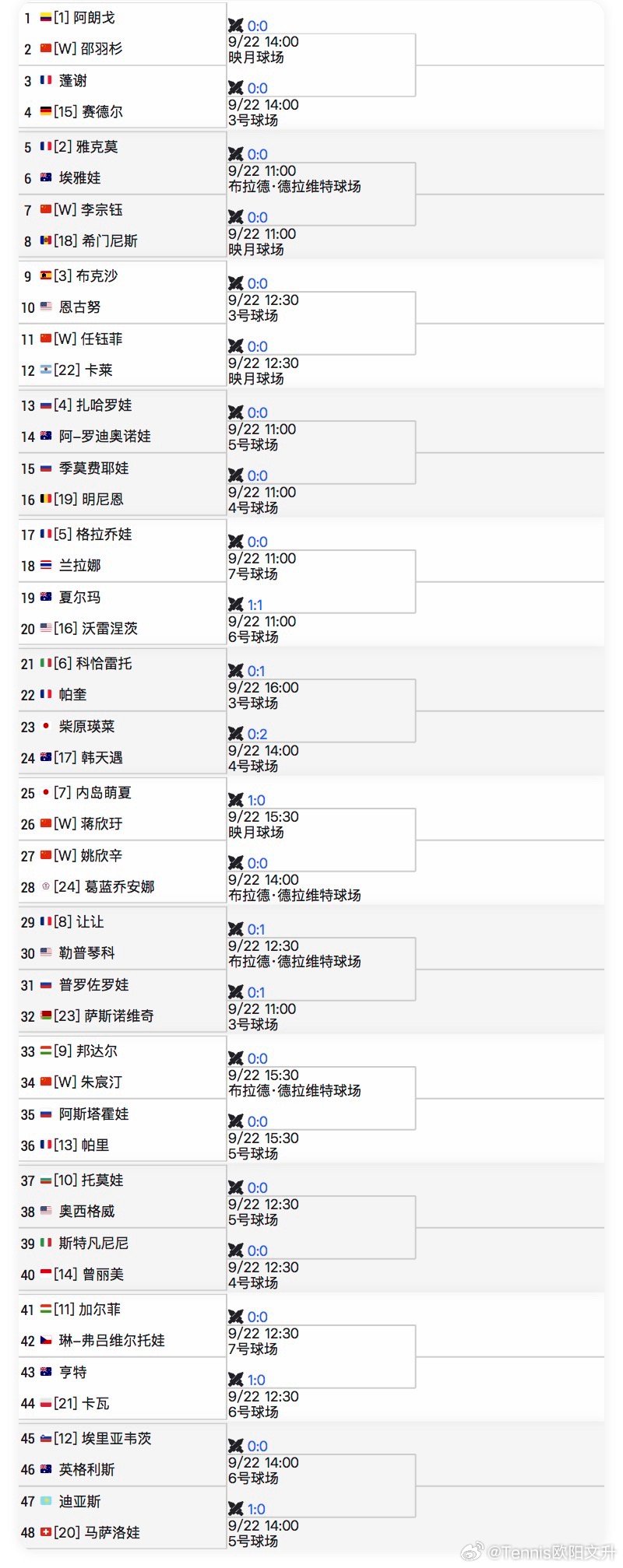
Task: Click head-to-head icon for 雅克莫 vs 埃雅娃
Action: pyautogui.click(x=236, y=154)
